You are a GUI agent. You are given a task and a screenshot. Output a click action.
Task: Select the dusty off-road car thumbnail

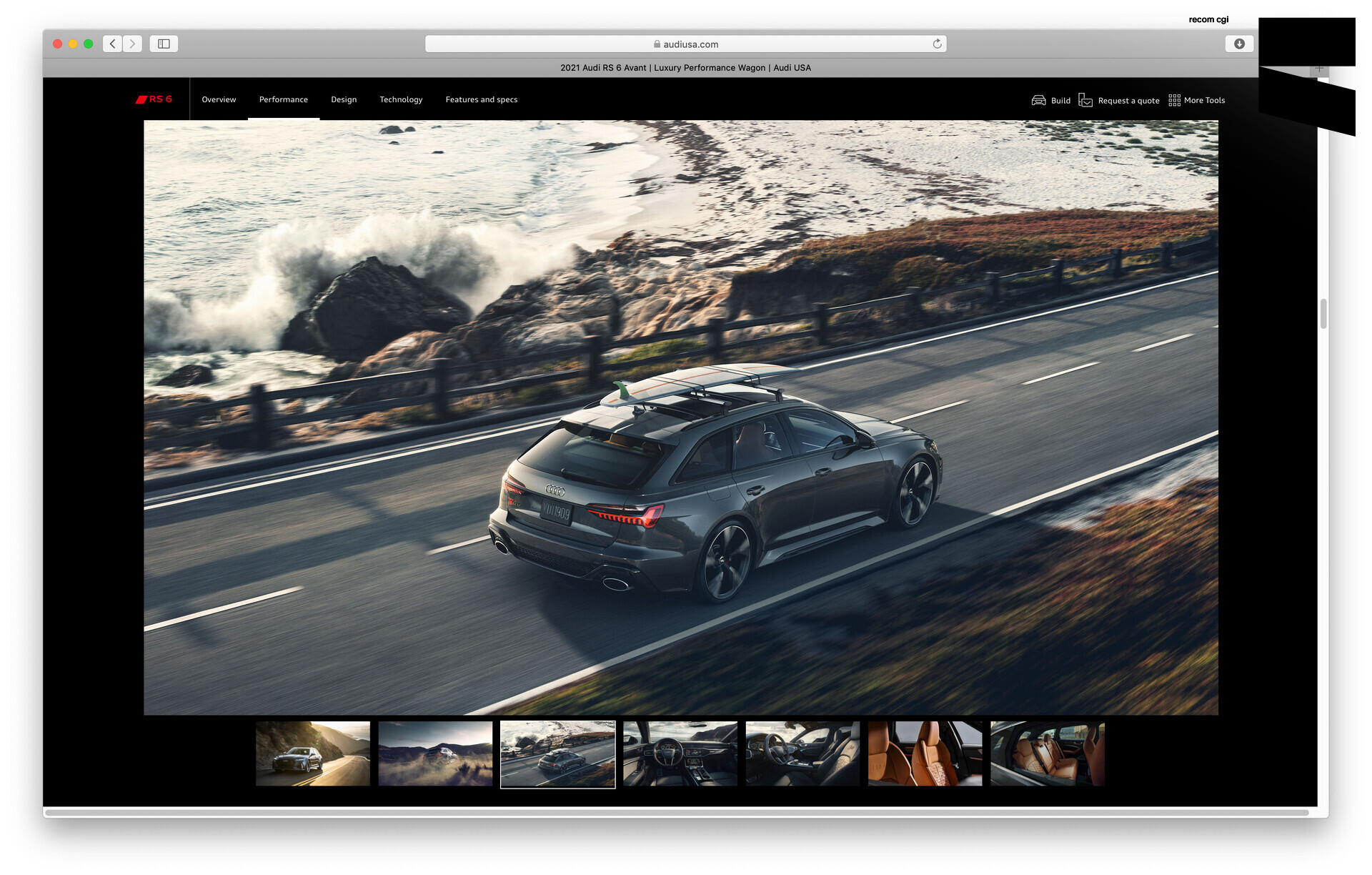pos(435,753)
